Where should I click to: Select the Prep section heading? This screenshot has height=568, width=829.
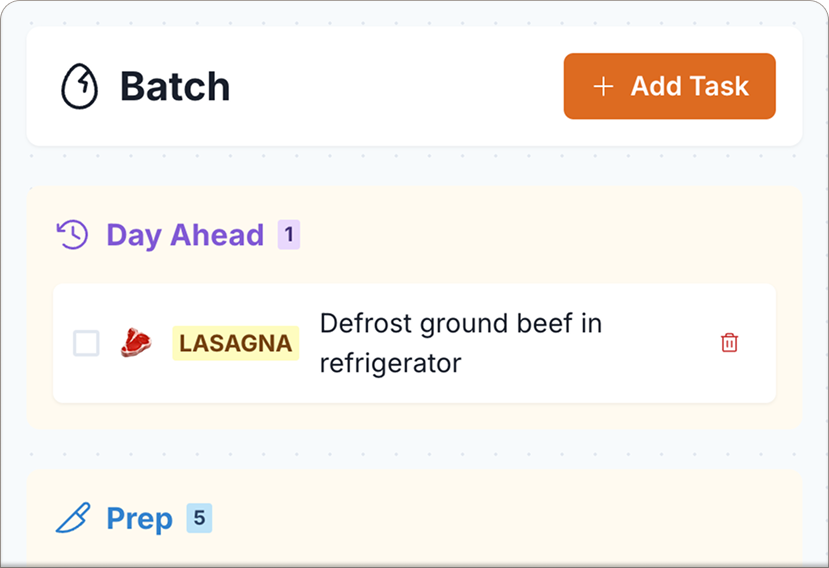[x=139, y=518]
